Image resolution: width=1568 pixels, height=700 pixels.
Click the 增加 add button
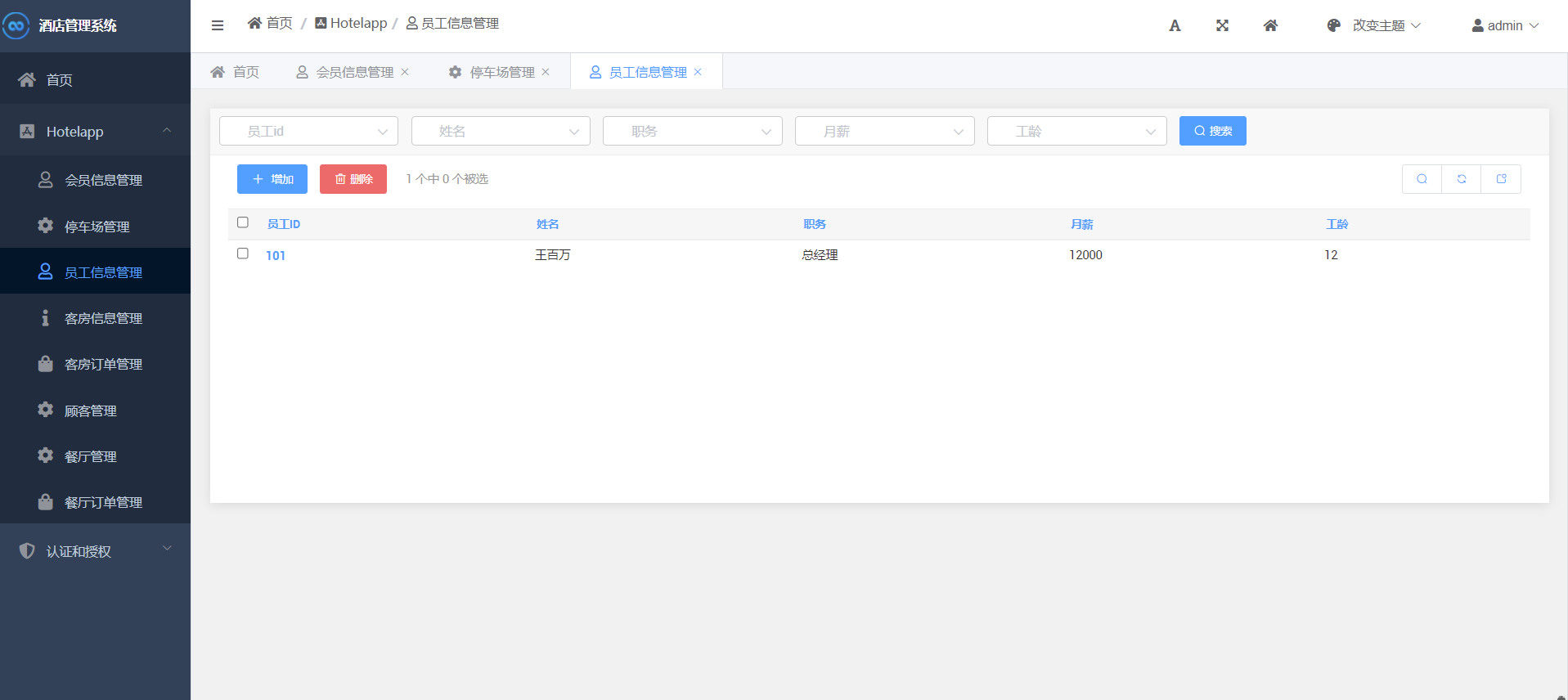pyautogui.click(x=272, y=179)
